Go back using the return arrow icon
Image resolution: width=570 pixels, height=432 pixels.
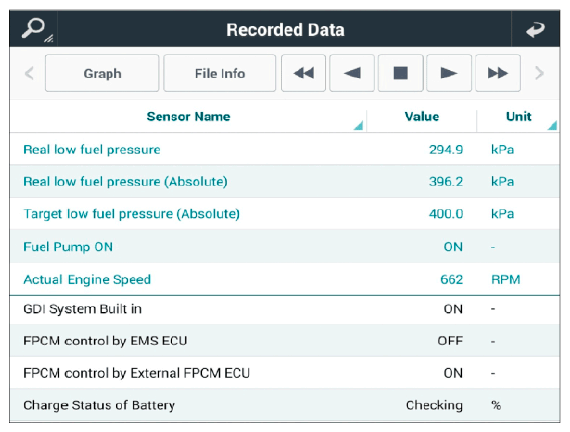[x=535, y=29]
